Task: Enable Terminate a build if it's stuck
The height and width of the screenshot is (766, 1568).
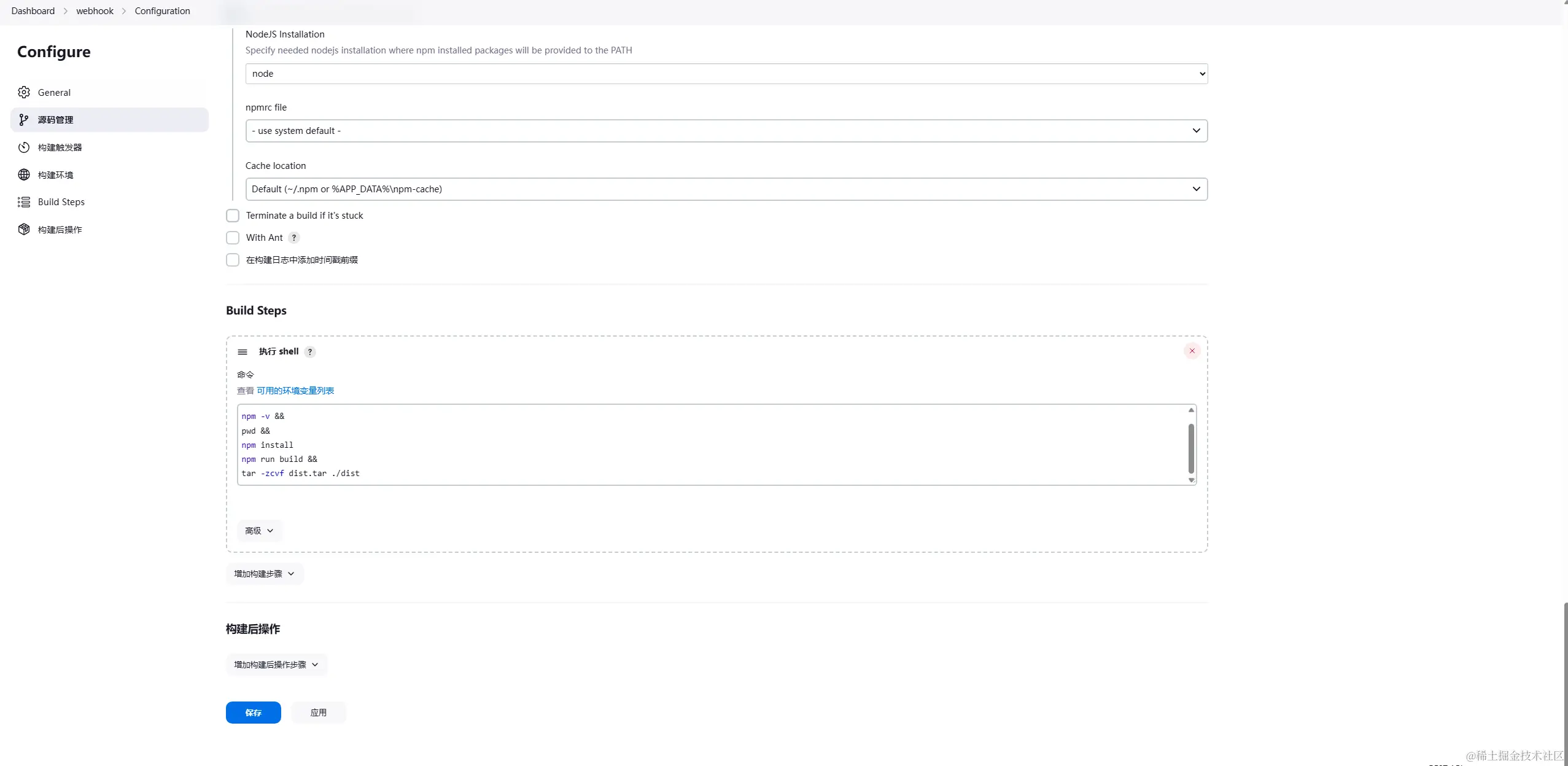Action: [233, 216]
